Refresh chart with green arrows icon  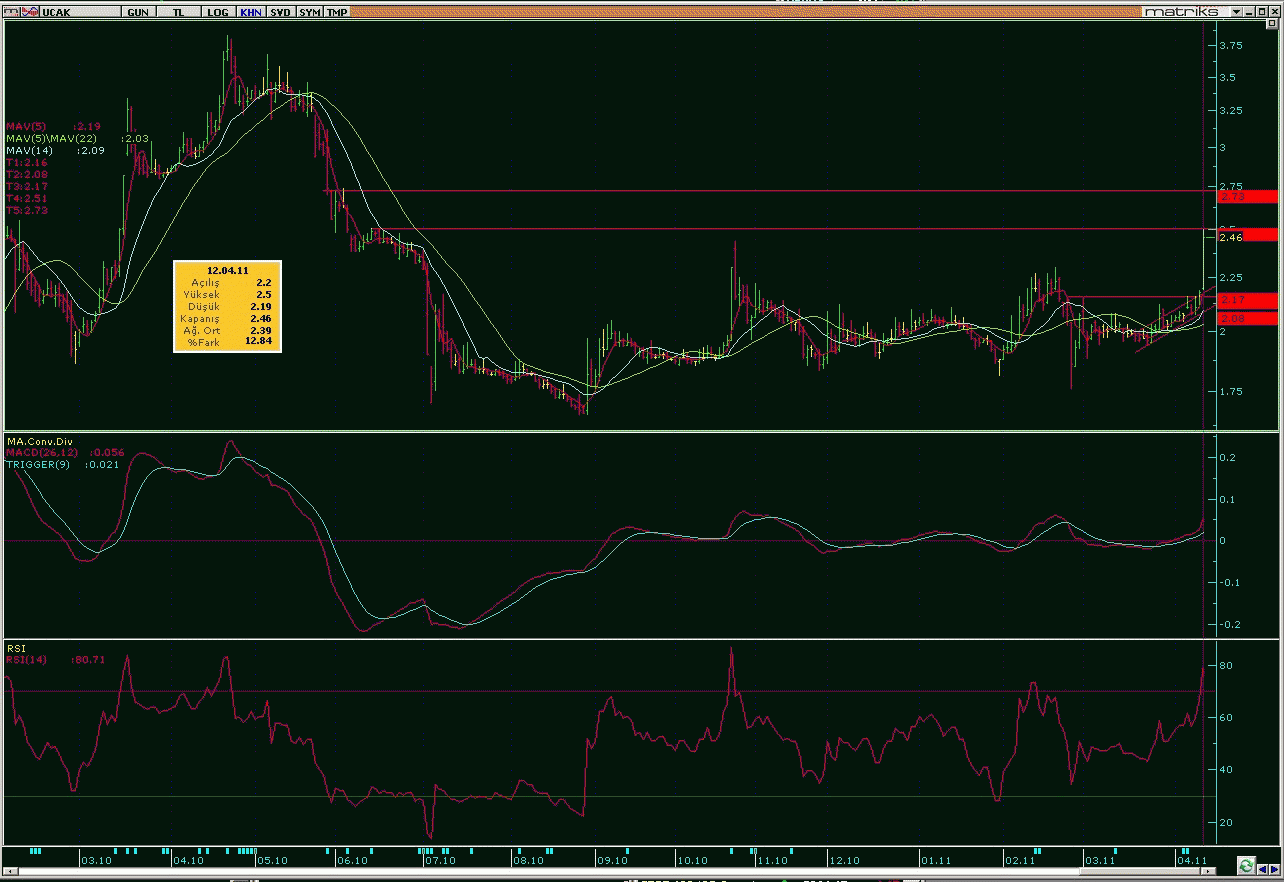[x=1247, y=864]
